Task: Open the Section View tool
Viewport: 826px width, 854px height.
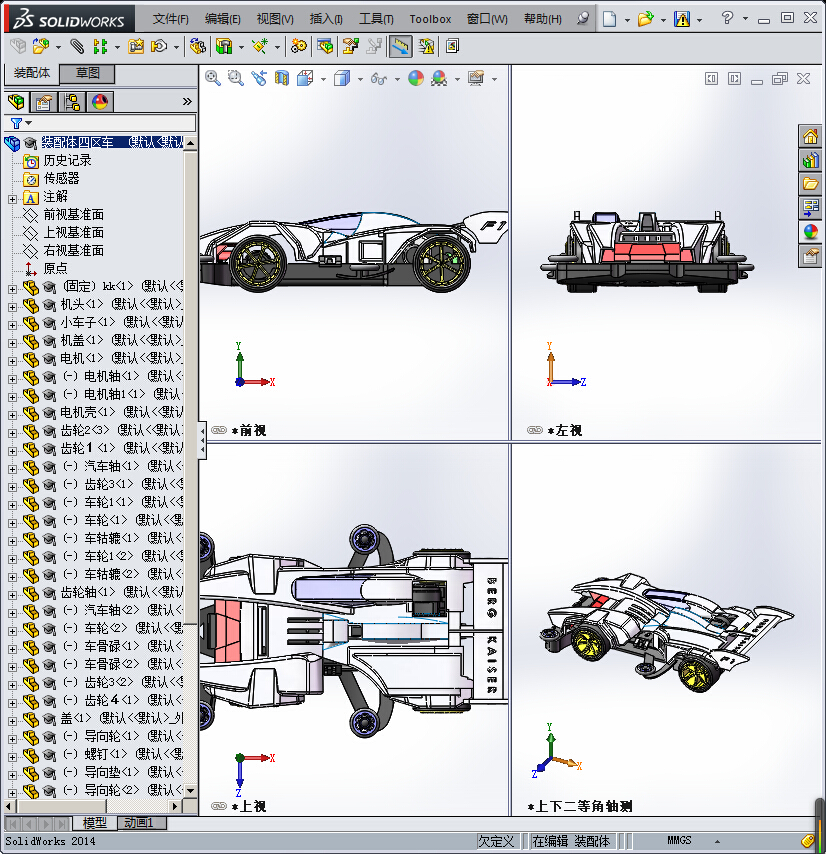Action: [x=282, y=78]
